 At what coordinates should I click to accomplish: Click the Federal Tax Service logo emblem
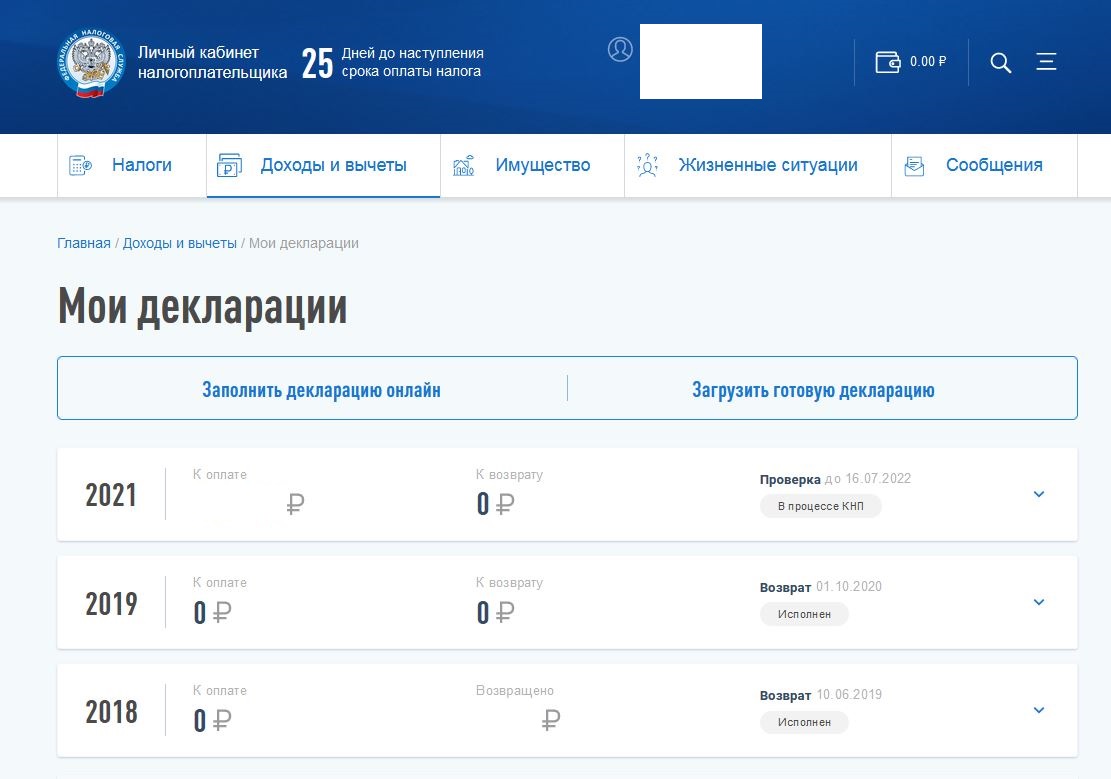(91, 63)
